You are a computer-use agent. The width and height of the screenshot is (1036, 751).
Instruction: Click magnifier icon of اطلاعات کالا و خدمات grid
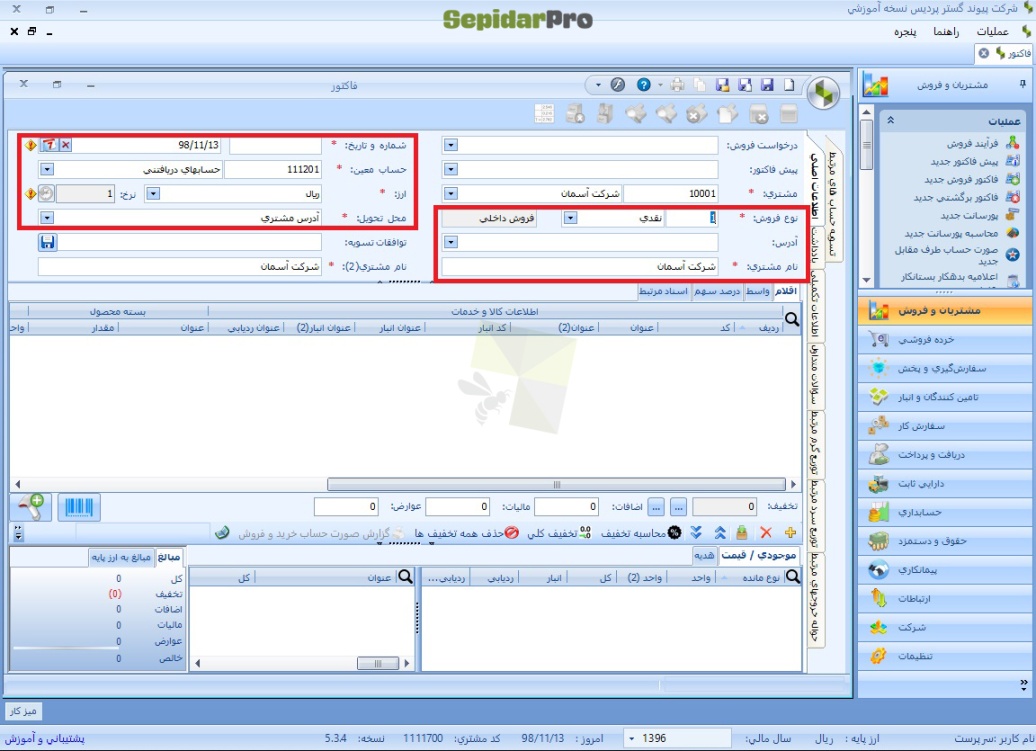click(x=792, y=320)
